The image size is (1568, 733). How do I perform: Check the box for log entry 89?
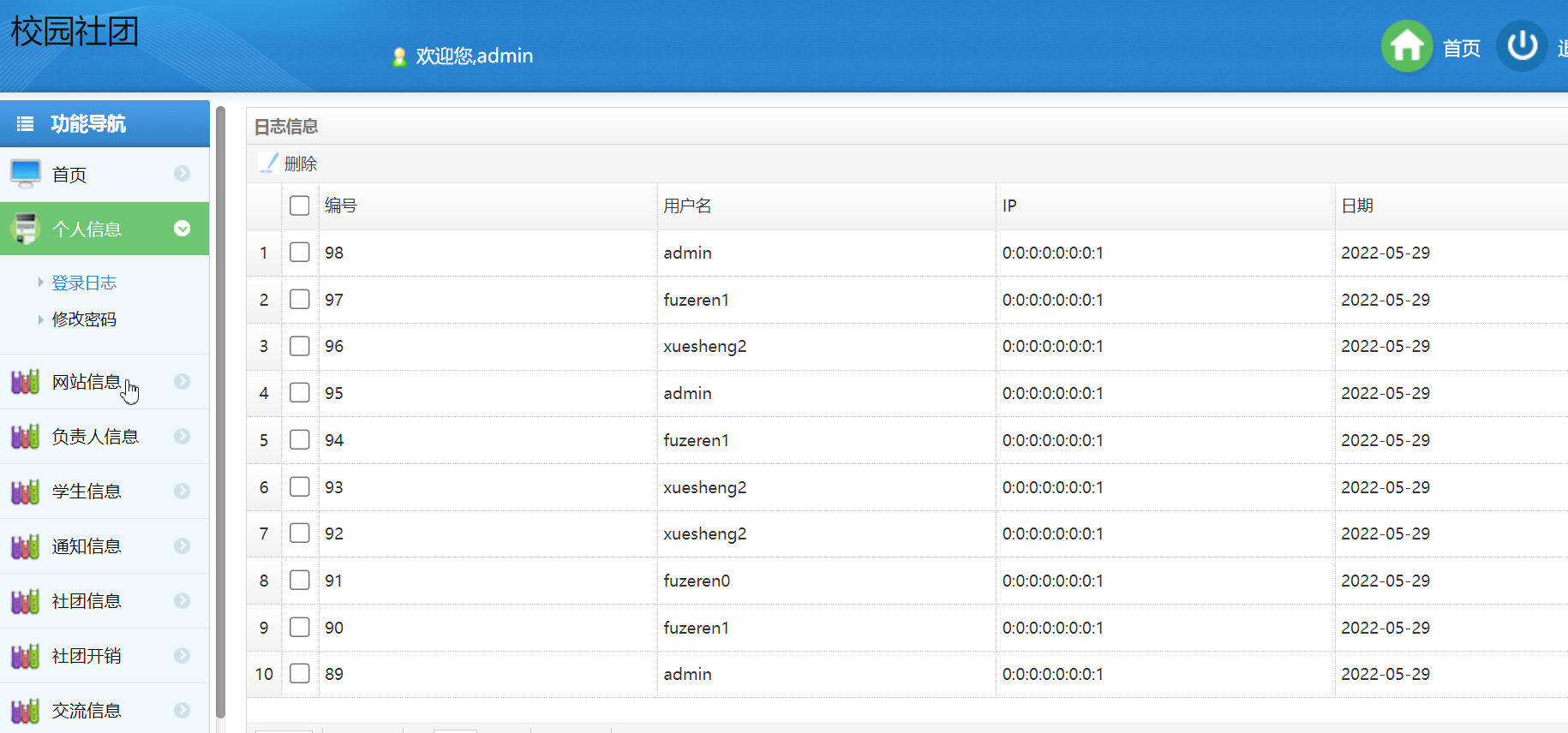pos(299,673)
